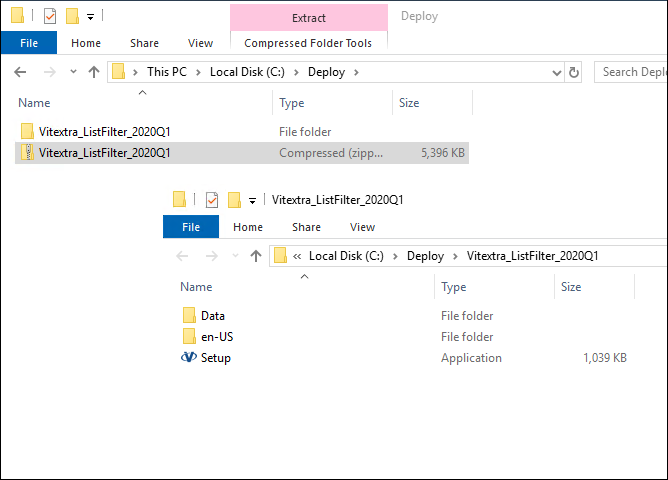Go forward in Vitextra window
668x480 pixels.
211,256
